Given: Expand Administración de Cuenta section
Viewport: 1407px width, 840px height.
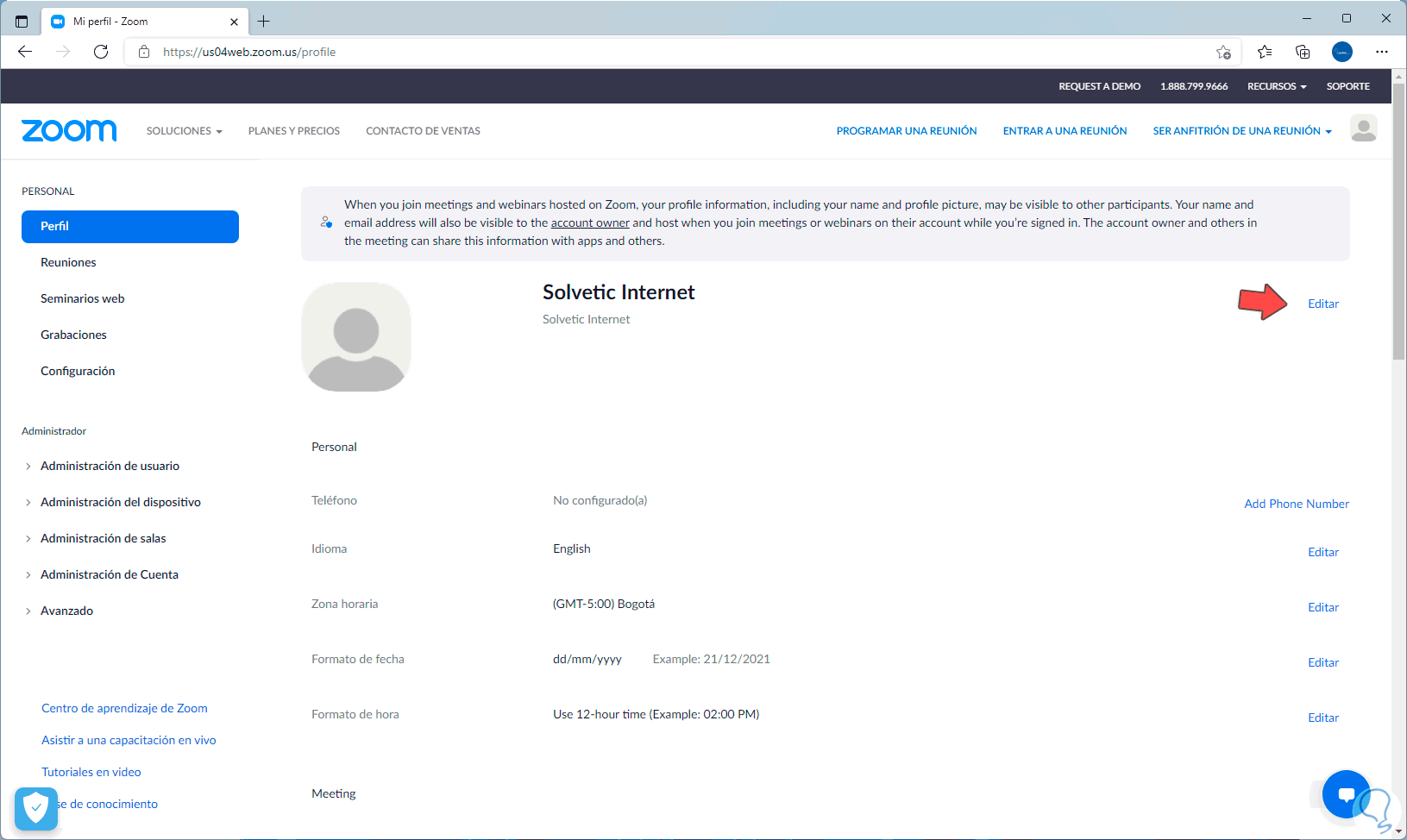Looking at the screenshot, I should [x=109, y=574].
